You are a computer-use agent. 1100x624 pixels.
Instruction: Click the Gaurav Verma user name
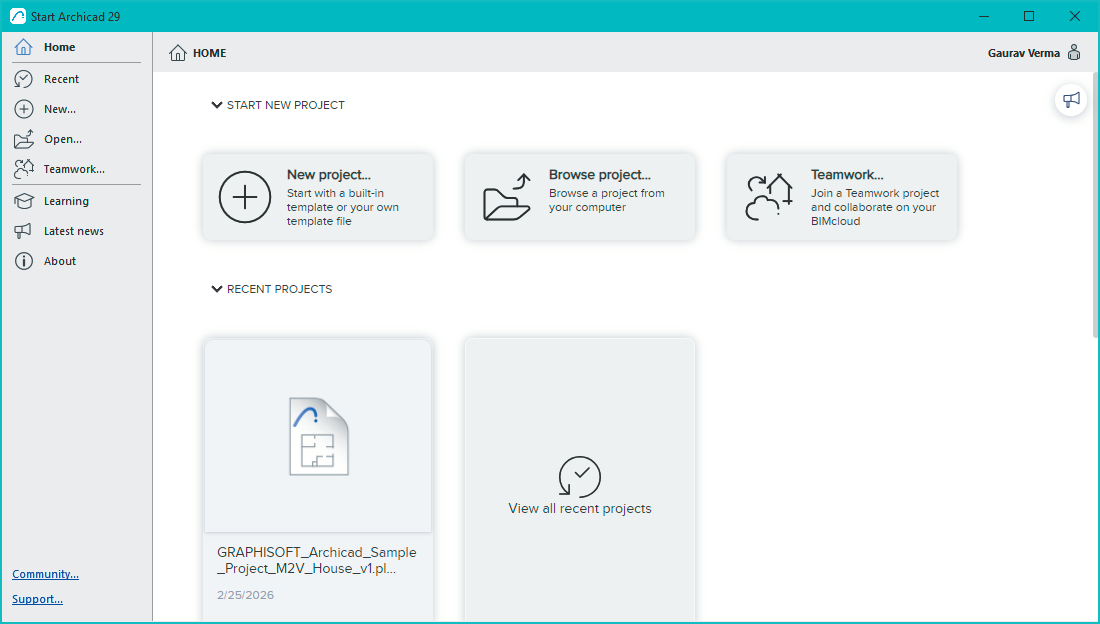pyautogui.click(x=1024, y=53)
